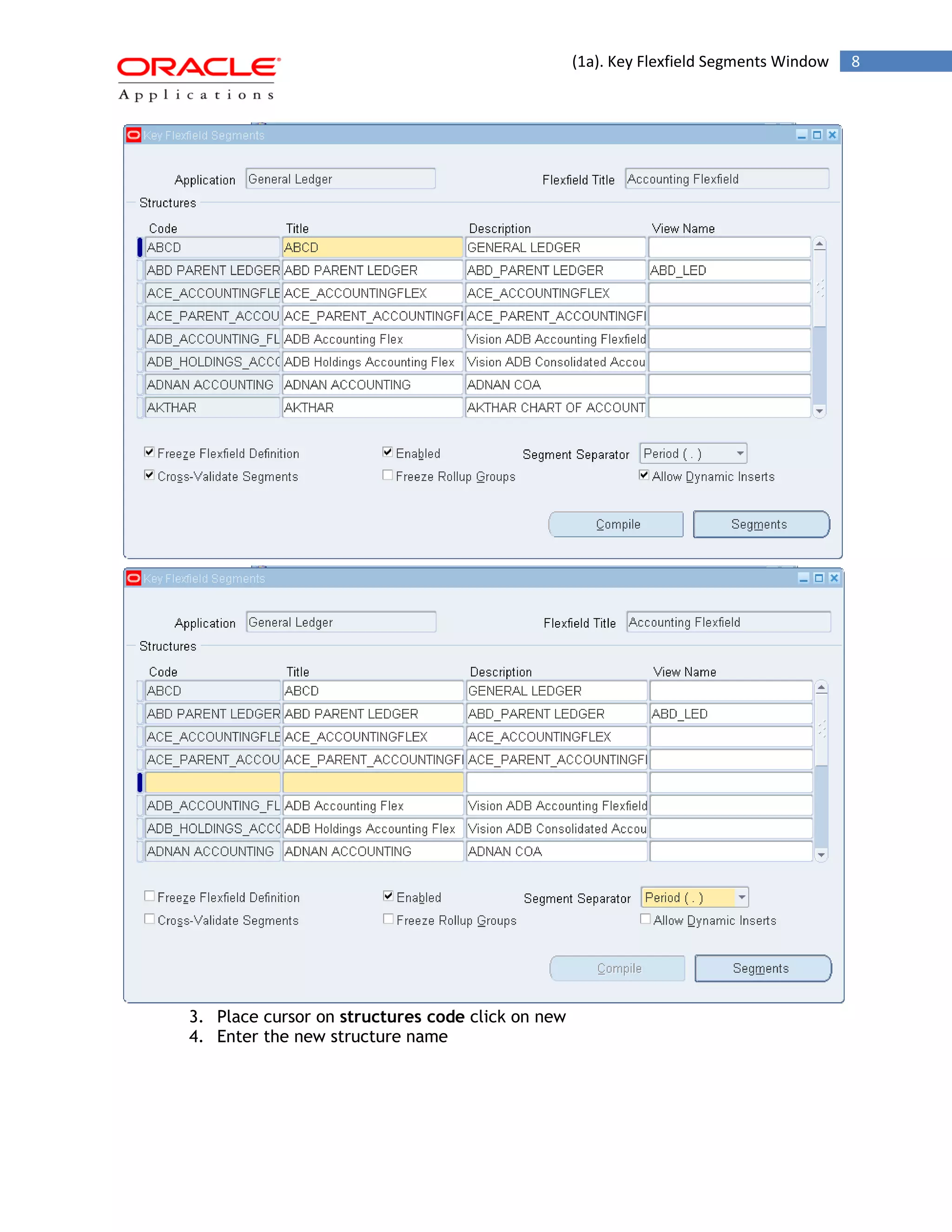This screenshot has height=1232, width=952.
Task: Click ADNAN ACCOUNTING code in lower window
Action: pyautogui.click(x=212, y=852)
